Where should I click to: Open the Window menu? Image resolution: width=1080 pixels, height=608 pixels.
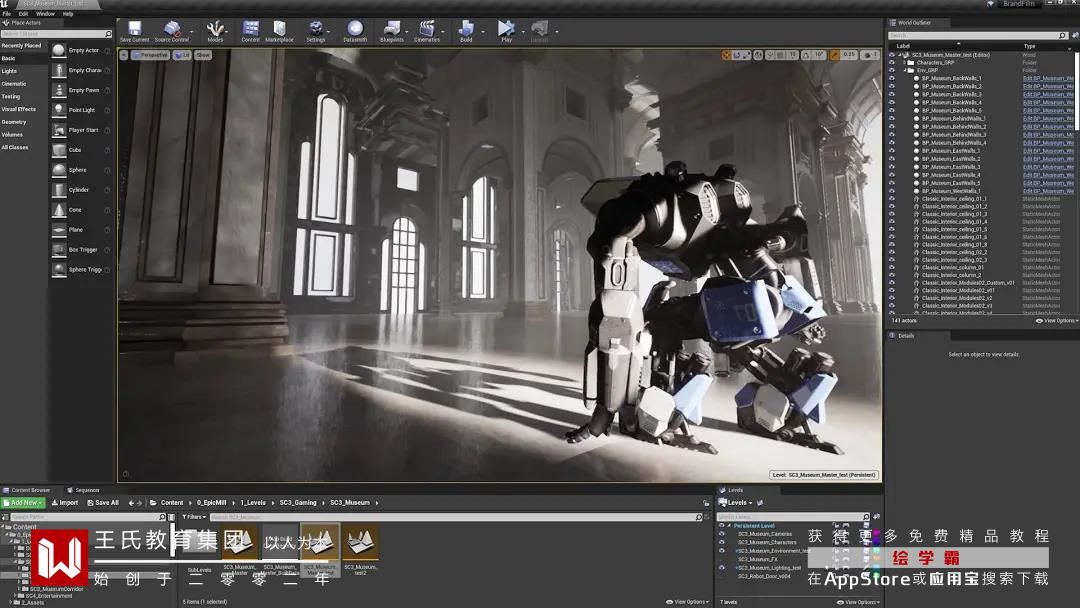point(45,14)
